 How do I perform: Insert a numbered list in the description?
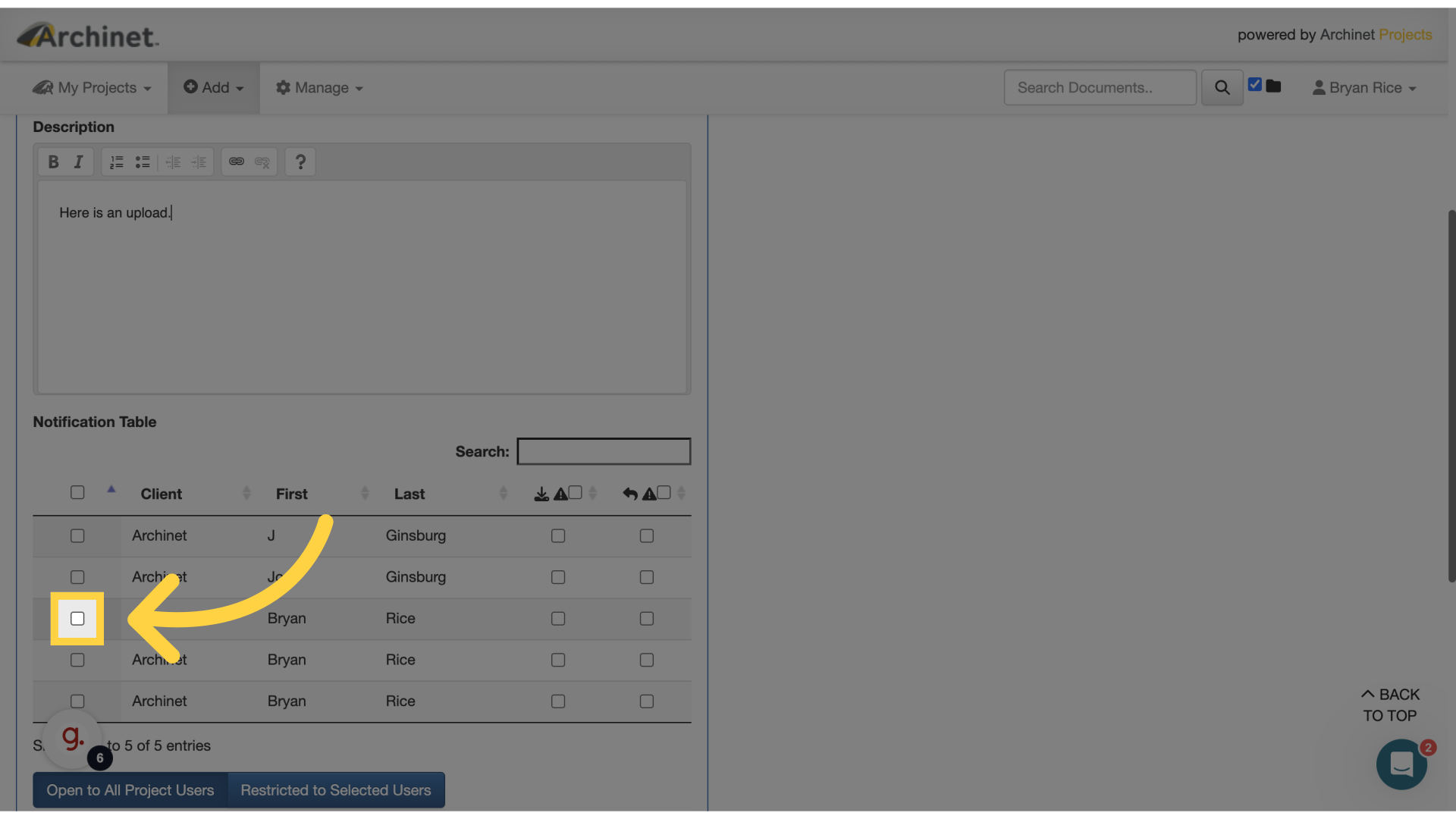(115, 162)
